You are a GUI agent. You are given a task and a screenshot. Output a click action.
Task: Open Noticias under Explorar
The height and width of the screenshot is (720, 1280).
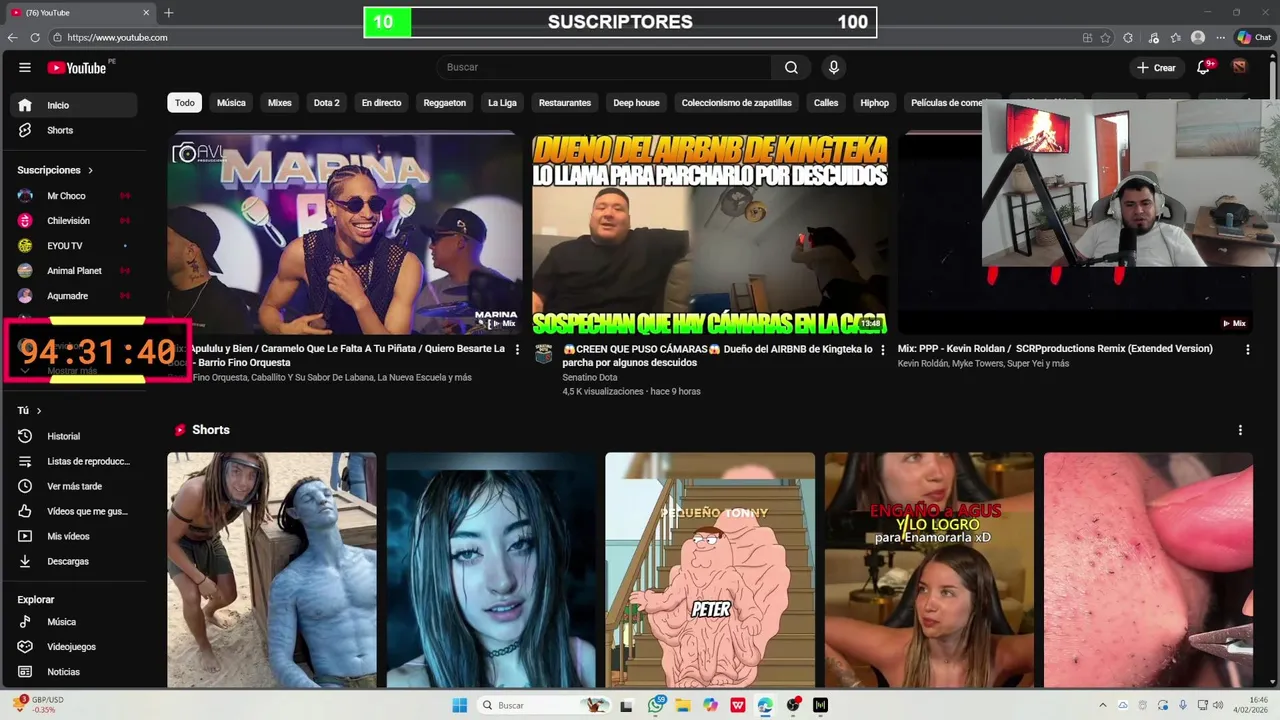click(x=74, y=672)
